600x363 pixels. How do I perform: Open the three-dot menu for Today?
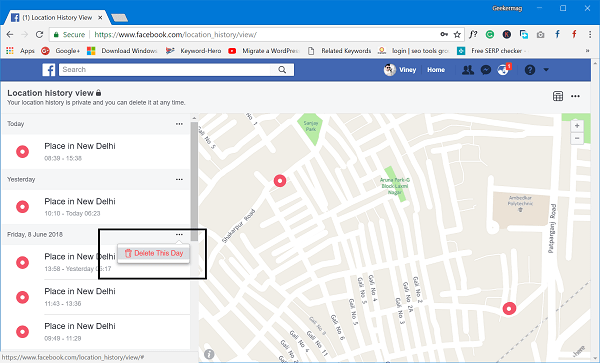[x=179, y=124]
